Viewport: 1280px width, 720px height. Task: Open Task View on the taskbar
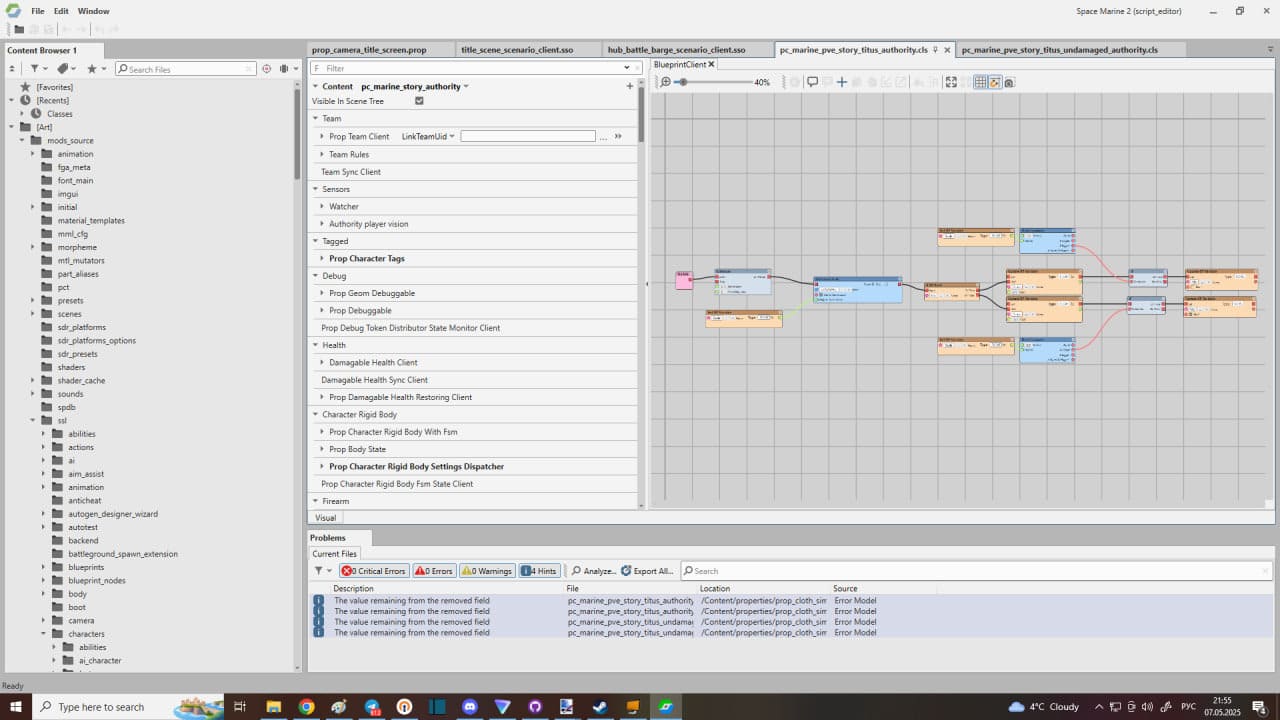[240, 706]
